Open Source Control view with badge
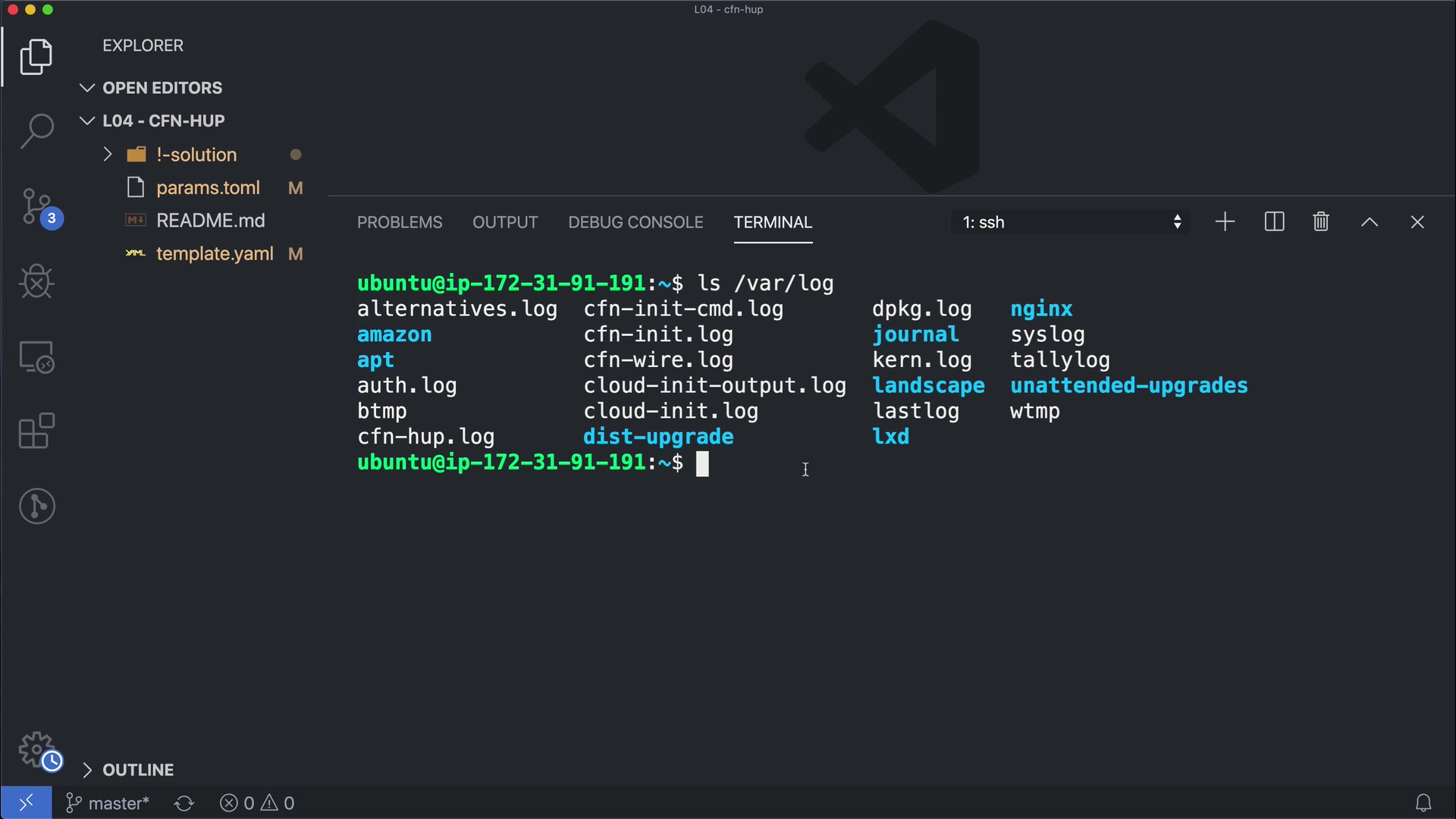The height and width of the screenshot is (819, 1456). 36,206
